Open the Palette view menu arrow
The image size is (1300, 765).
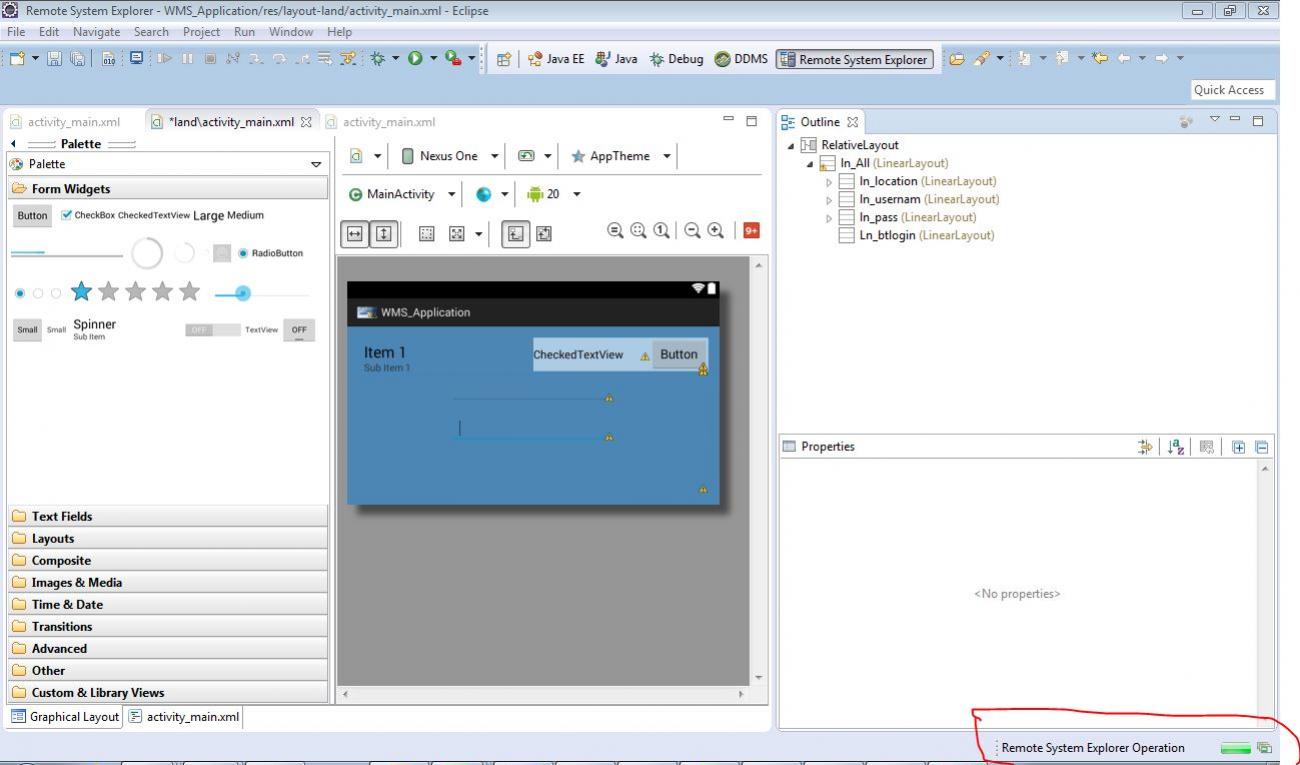317,165
